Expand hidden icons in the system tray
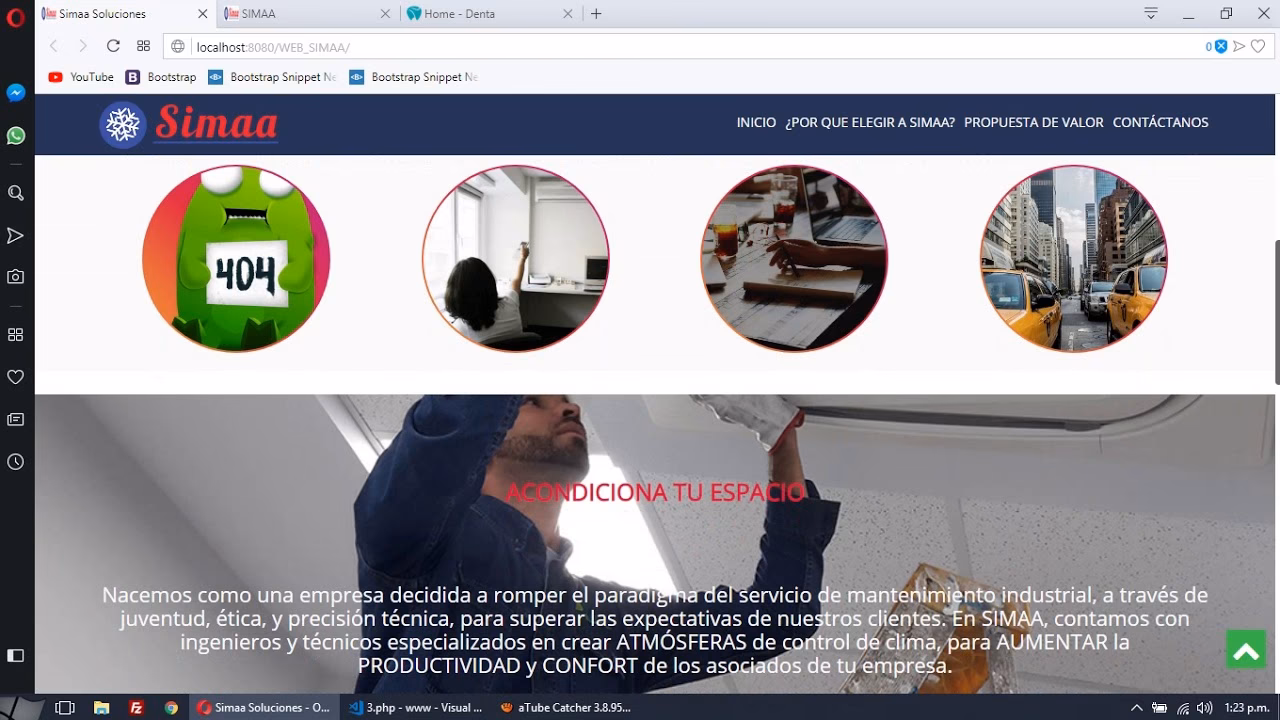This screenshot has width=1280, height=720. [x=1137, y=708]
